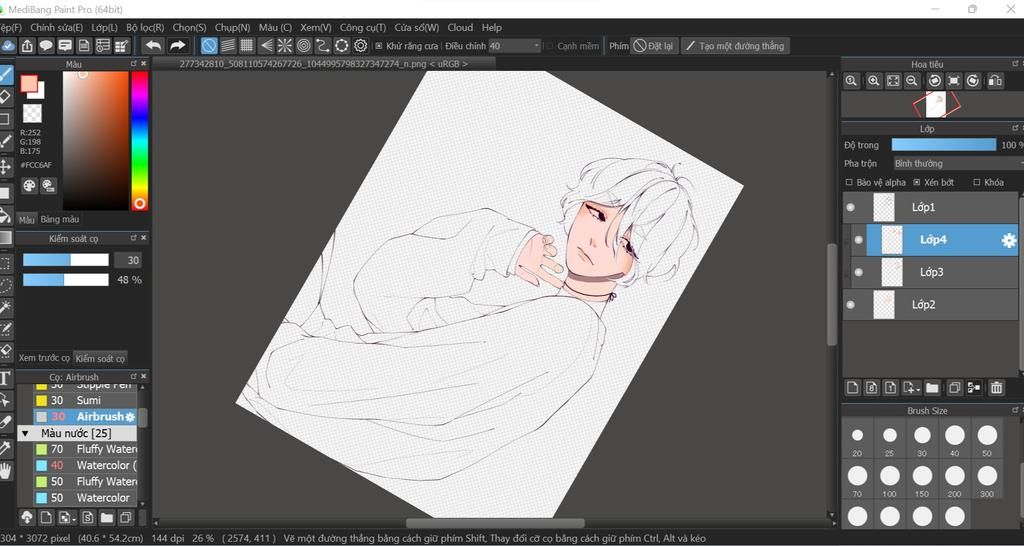The height and width of the screenshot is (546, 1024).
Task: Open the add brush dropdown in brush panel
Action: (x=74, y=520)
